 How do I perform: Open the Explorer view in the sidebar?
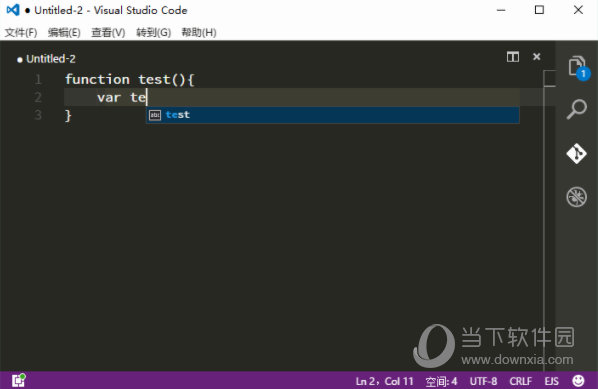point(577,67)
